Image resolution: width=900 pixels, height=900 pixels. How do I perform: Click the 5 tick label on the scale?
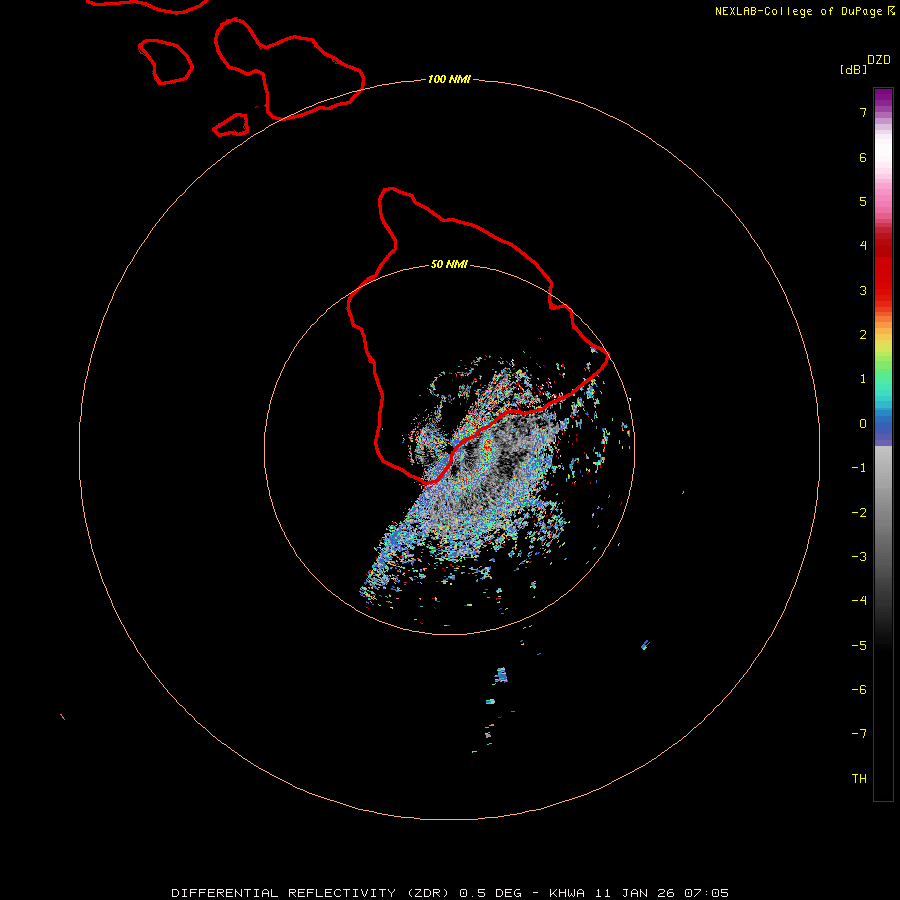tap(863, 201)
